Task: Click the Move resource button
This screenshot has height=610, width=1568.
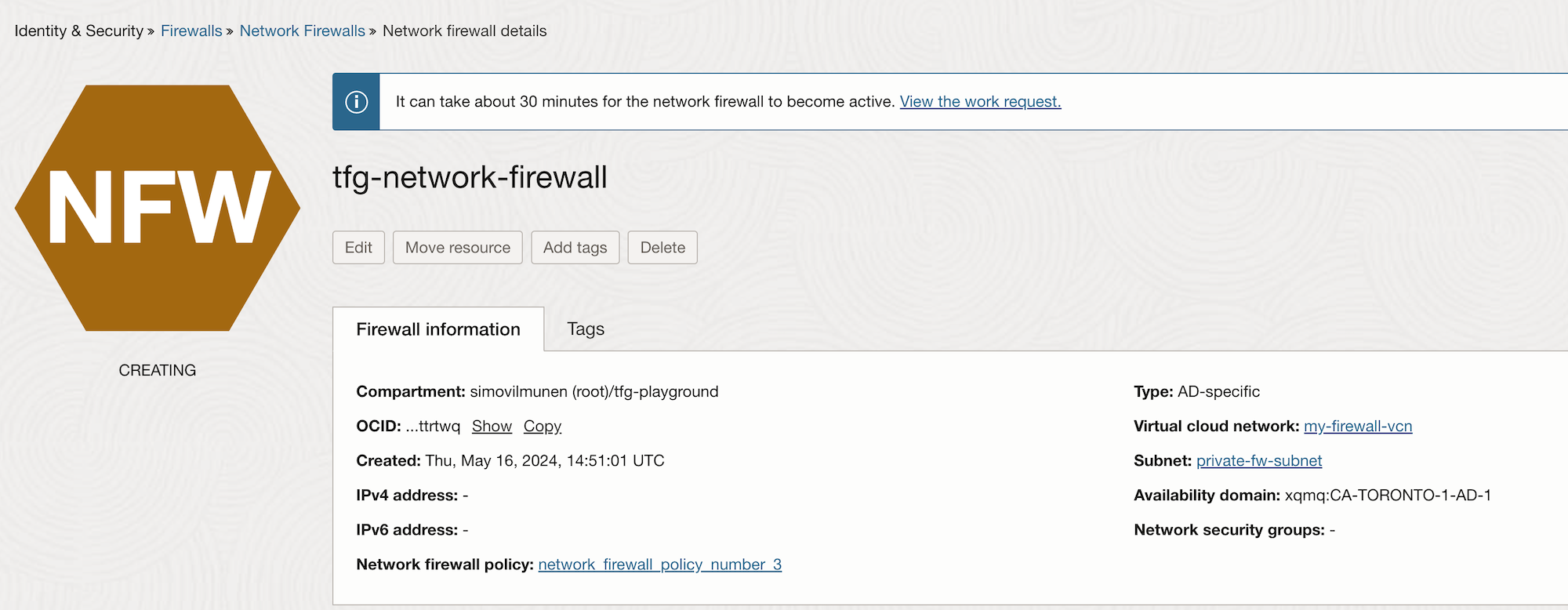Action: [458, 247]
